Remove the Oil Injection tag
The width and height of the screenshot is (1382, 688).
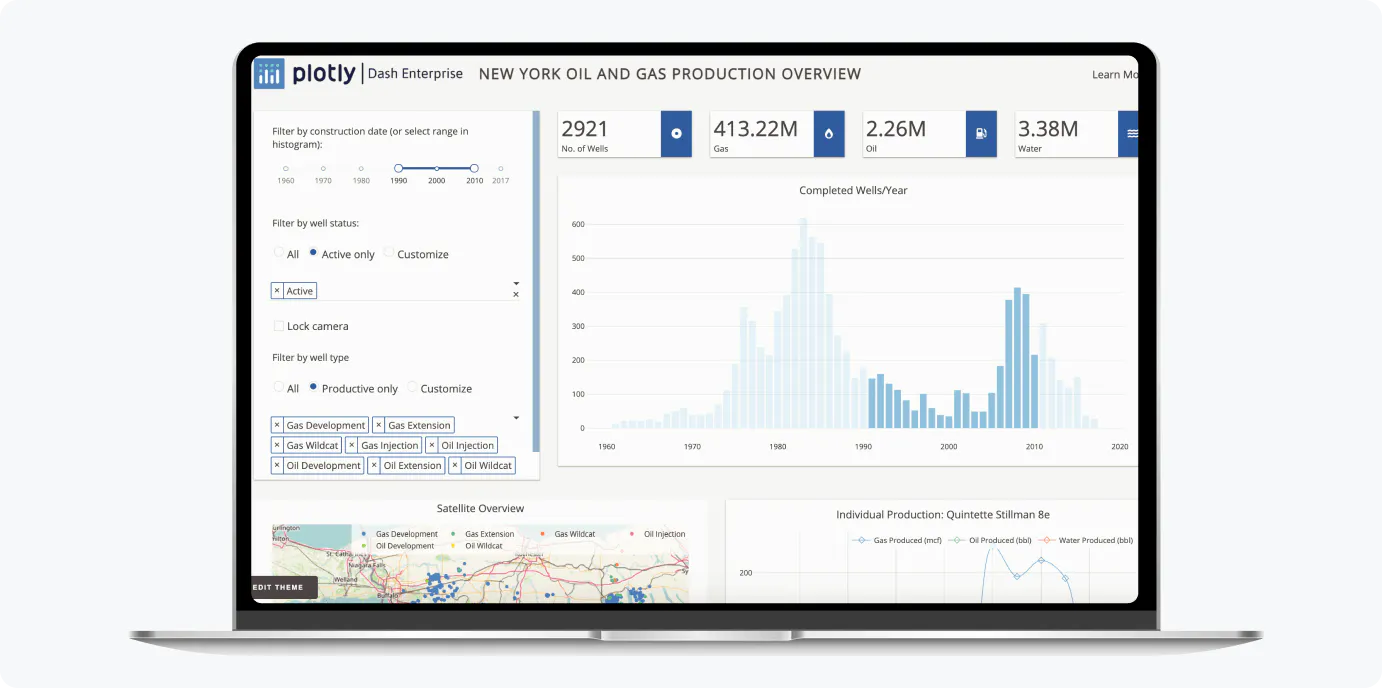[x=432, y=445]
